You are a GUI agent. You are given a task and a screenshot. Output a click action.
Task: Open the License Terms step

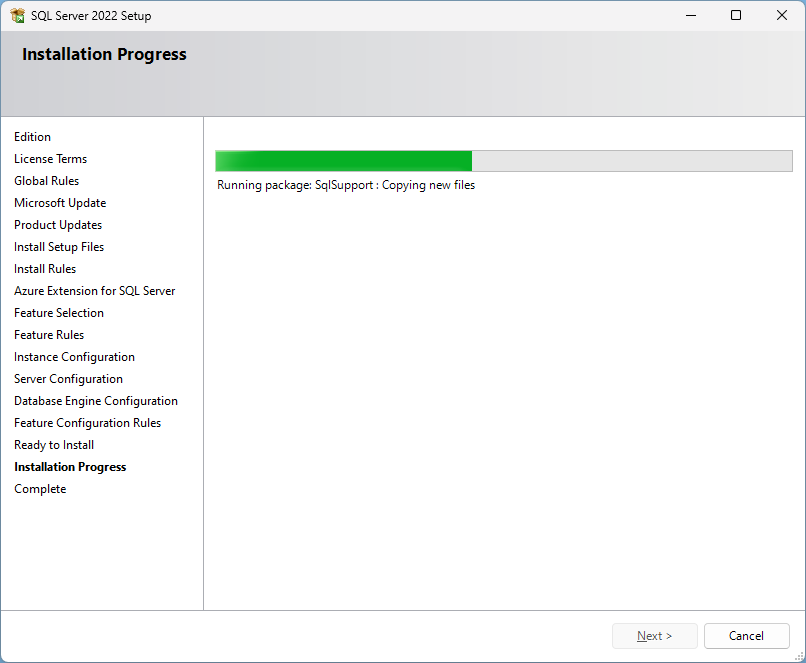tap(50, 159)
